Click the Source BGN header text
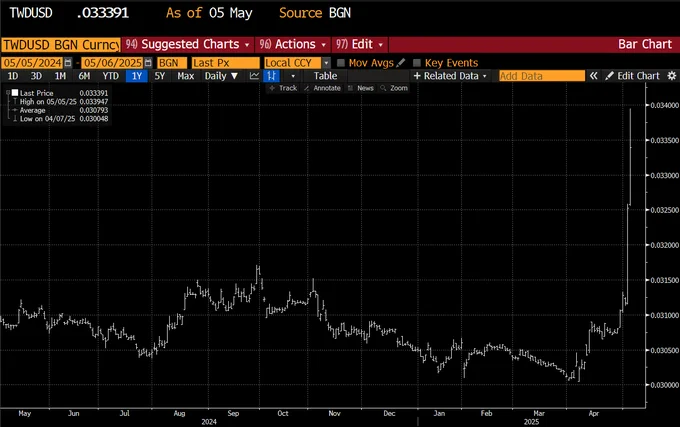The width and height of the screenshot is (680, 427). pos(315,13)
